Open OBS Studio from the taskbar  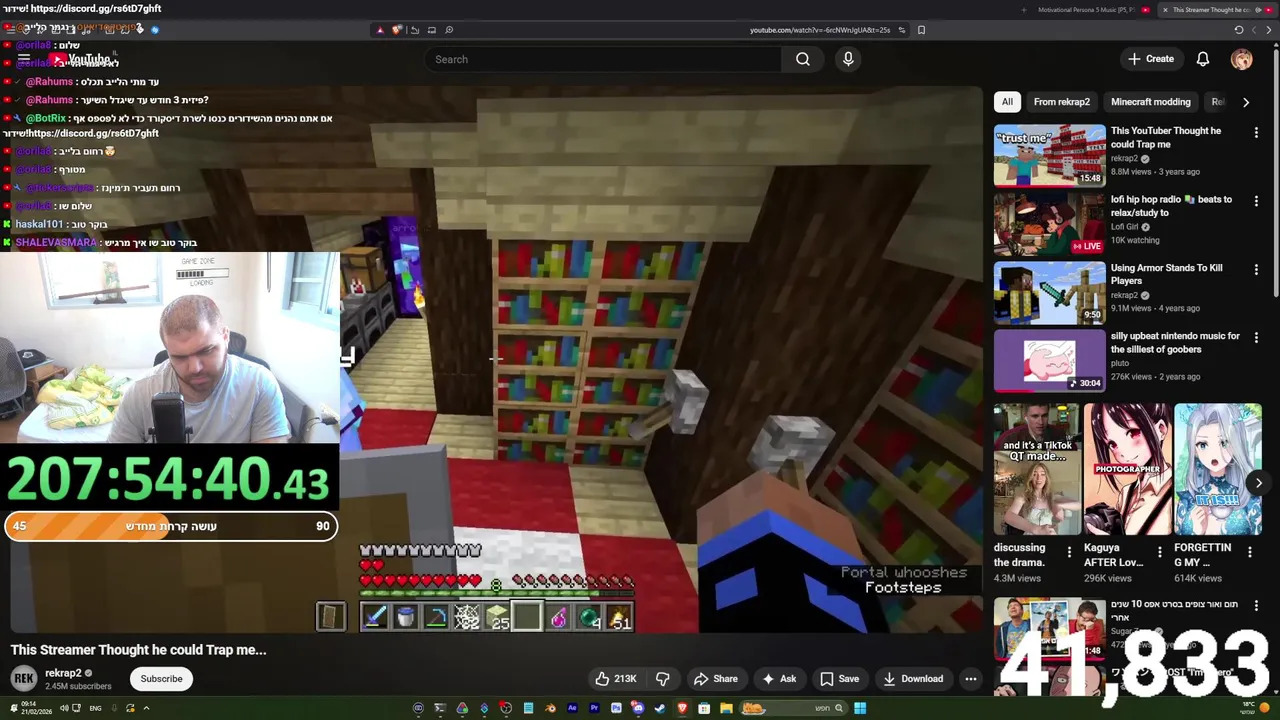click(506, 708)
